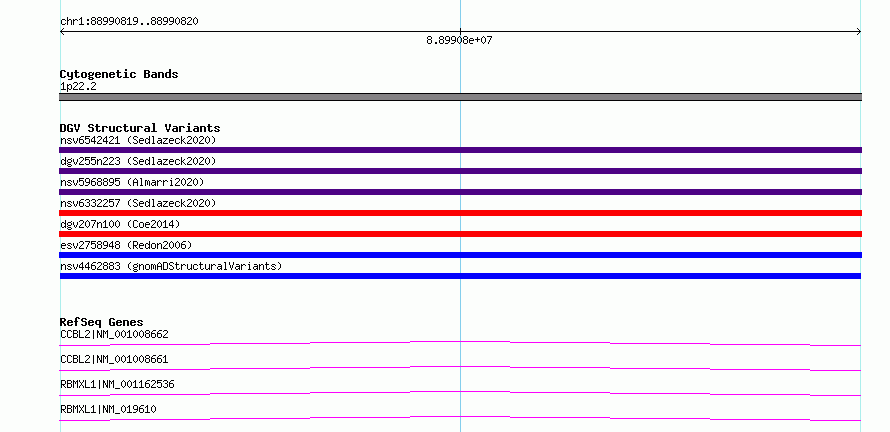Open variant esv2758948 (Redon2006) label

pos(126,245)
